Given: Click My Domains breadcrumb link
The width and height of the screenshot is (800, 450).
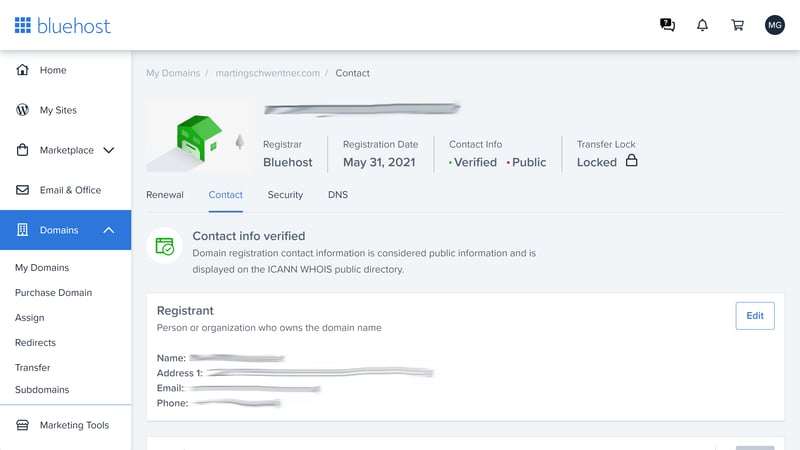Looking at the screenshot, I should (173, 73).
